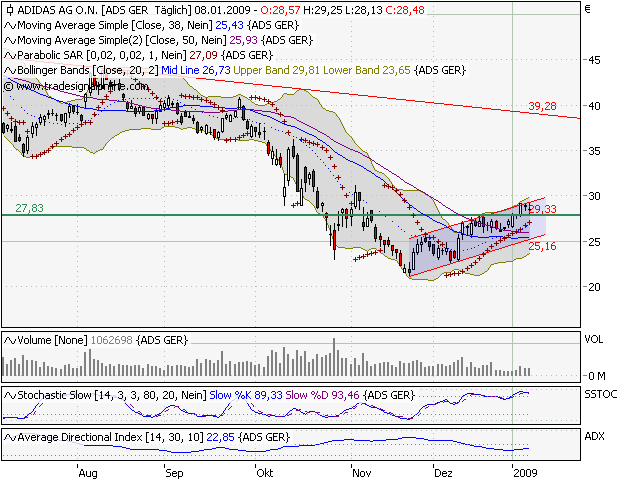Click Parabolic SAR value 27,09
This screenshot has height=480, width=640.
coord(203,56)
